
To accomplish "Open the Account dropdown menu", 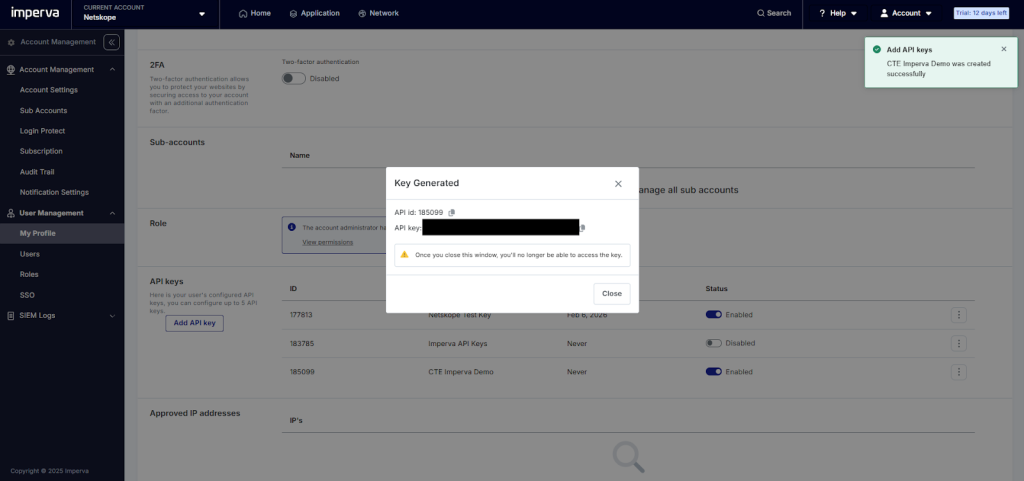I will point(906,13).
